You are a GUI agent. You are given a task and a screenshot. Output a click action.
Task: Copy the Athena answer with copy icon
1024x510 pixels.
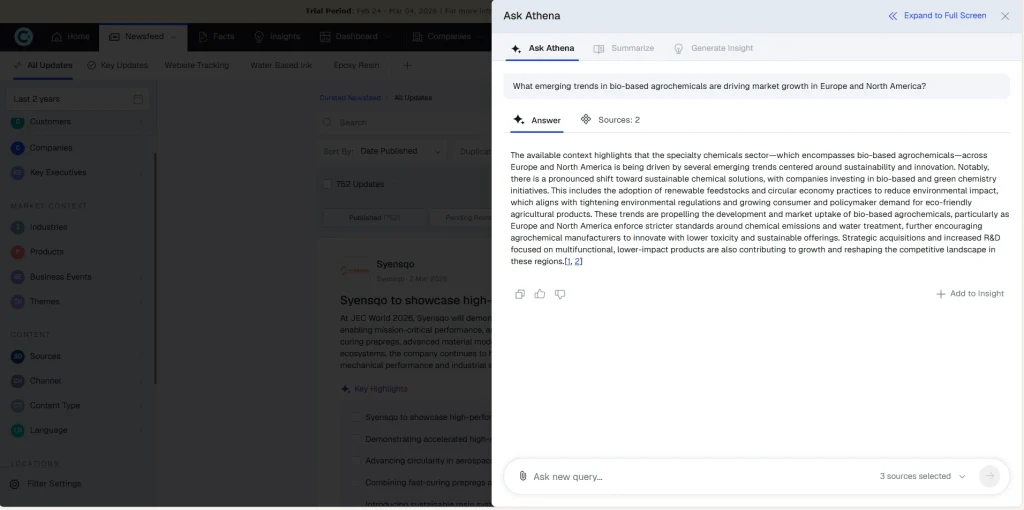click(x=520, y=294)
